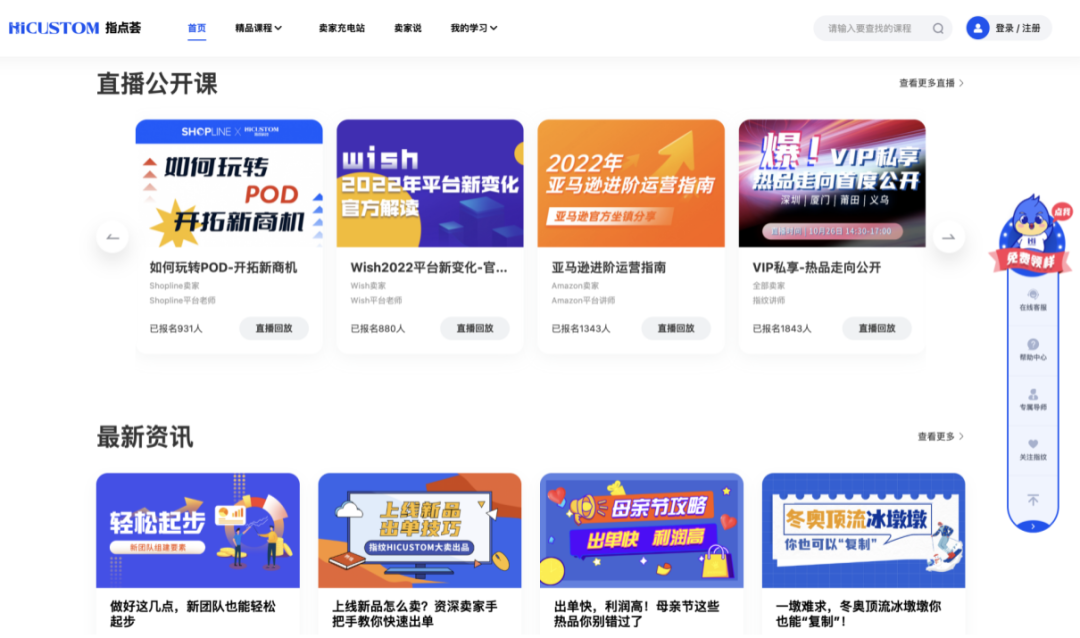
Task: Show next live courses with right arrow
Action: (x=948, y=237)
